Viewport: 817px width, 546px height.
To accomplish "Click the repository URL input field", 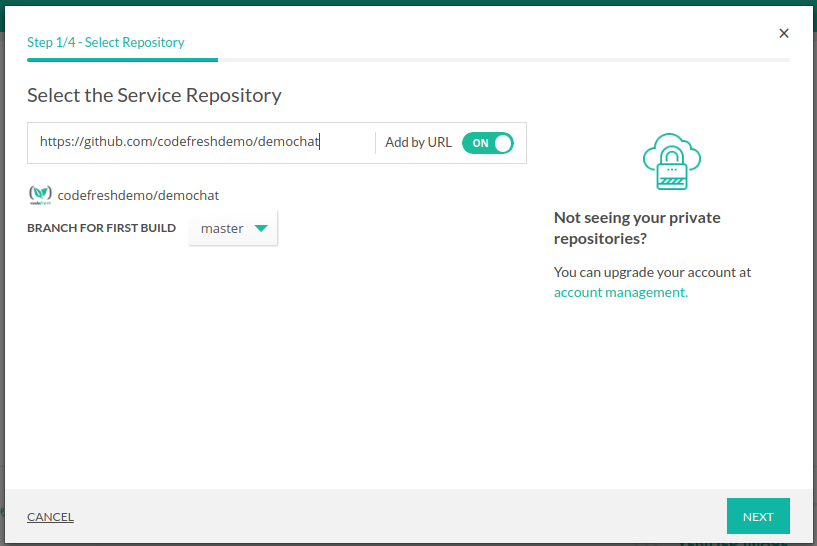I will click(x=201, y=142).
